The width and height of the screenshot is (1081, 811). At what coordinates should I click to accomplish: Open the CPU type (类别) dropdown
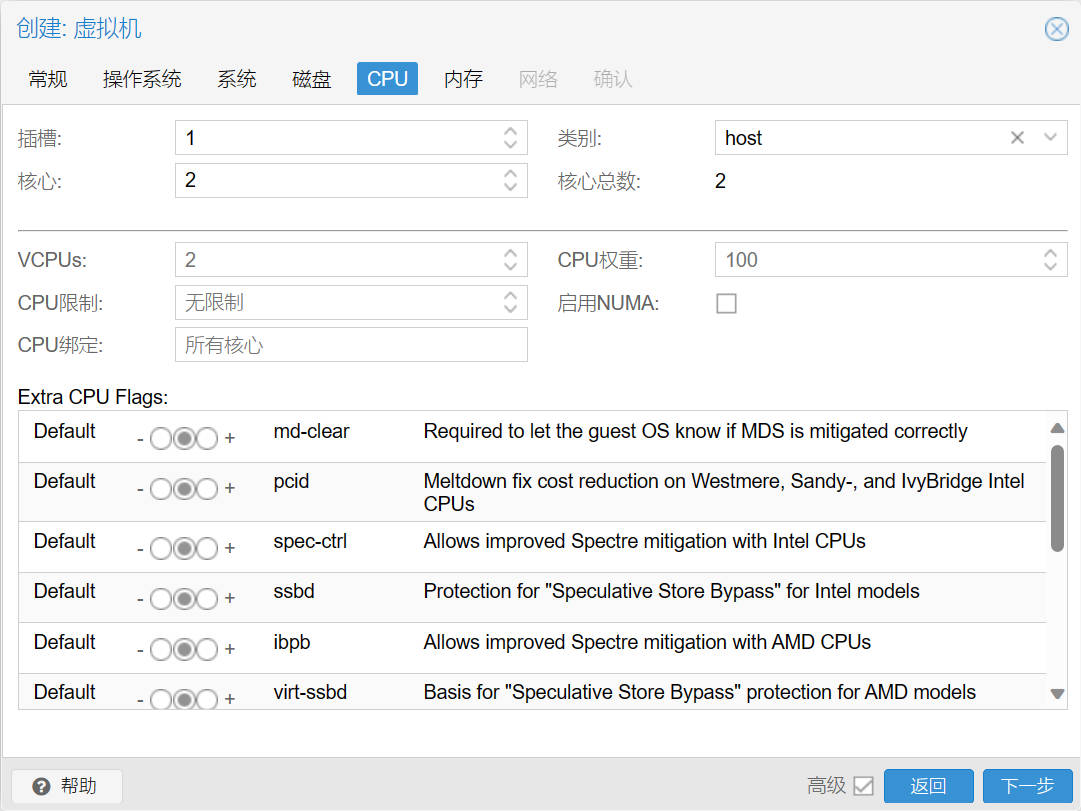(x=1050, y=138)
